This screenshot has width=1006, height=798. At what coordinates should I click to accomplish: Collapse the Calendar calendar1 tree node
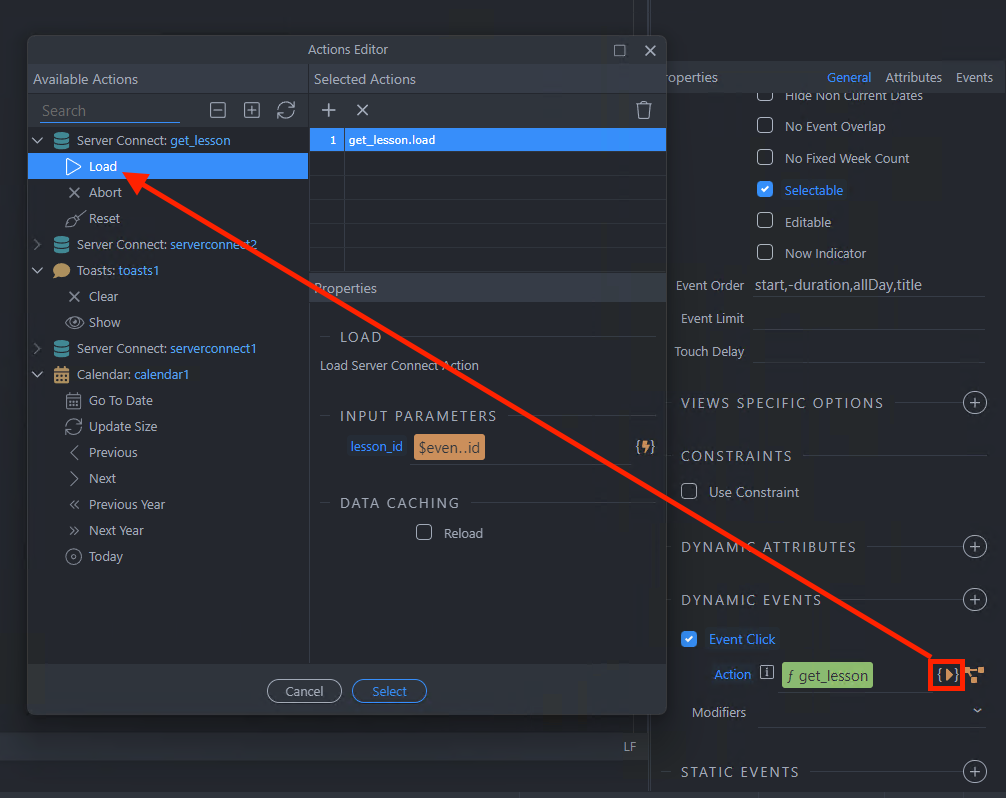point(38,374)
